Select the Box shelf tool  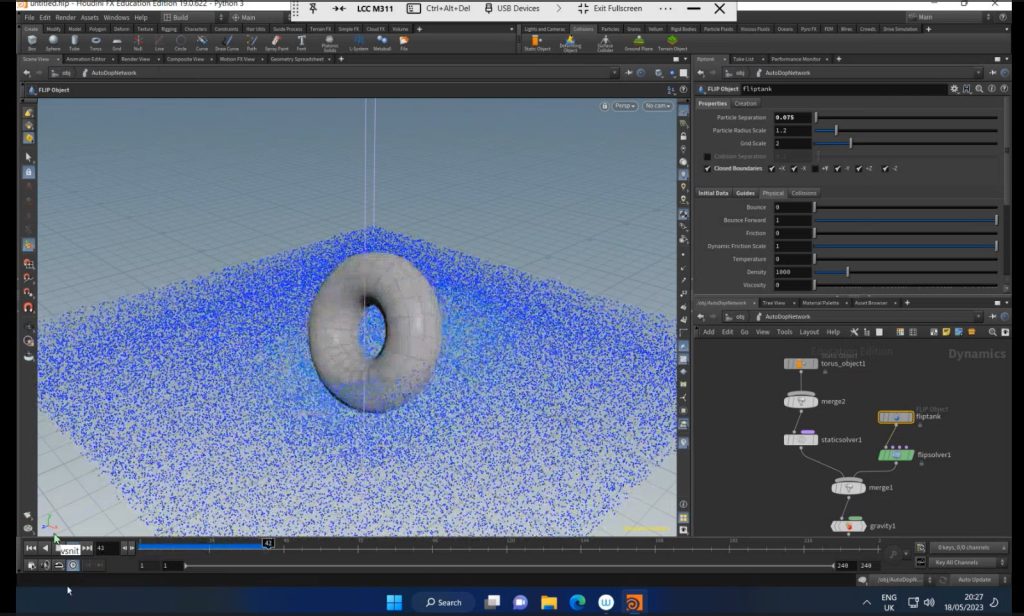point(32,43)
